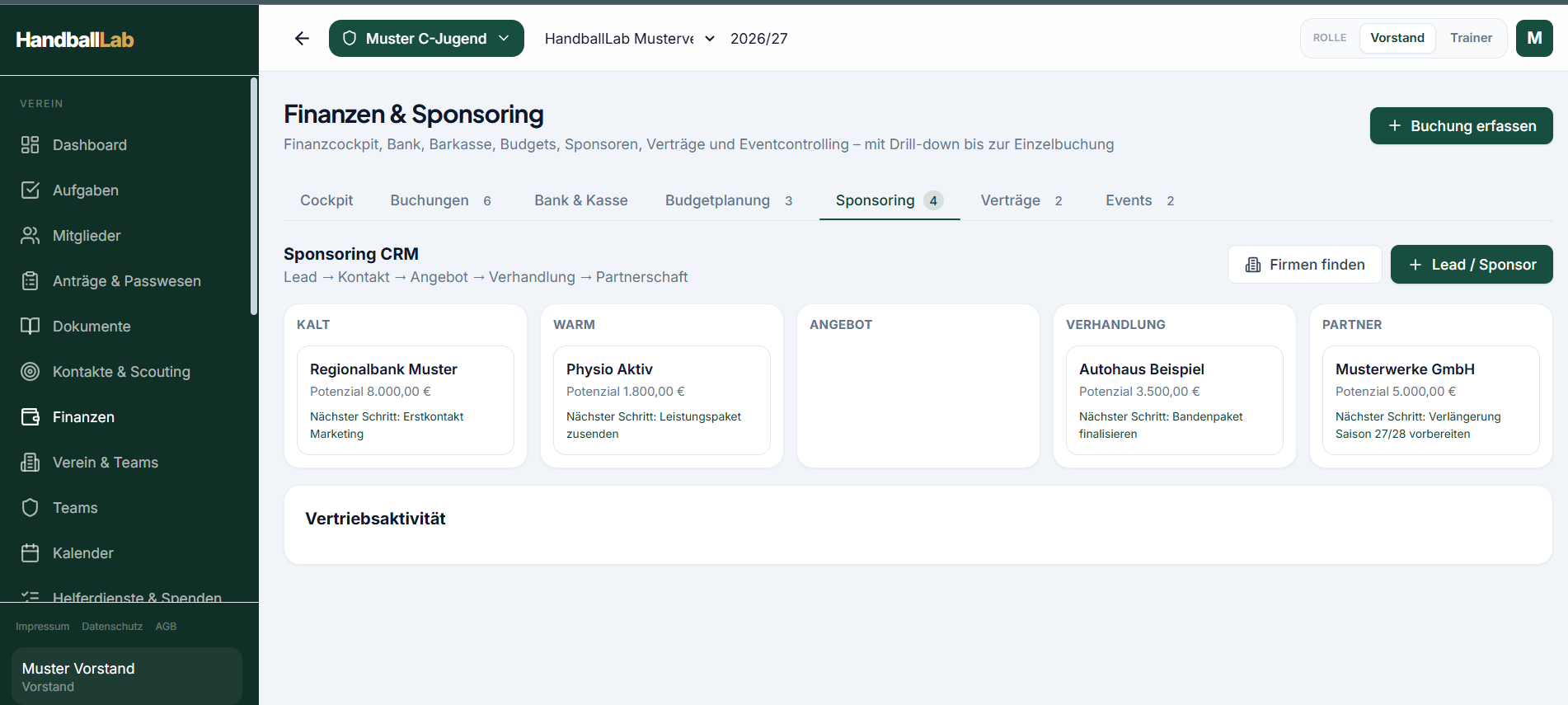Open the Regionalbank Muster lead card
Viewport: 1568px width, 705px height.
(x=406, y=400)
